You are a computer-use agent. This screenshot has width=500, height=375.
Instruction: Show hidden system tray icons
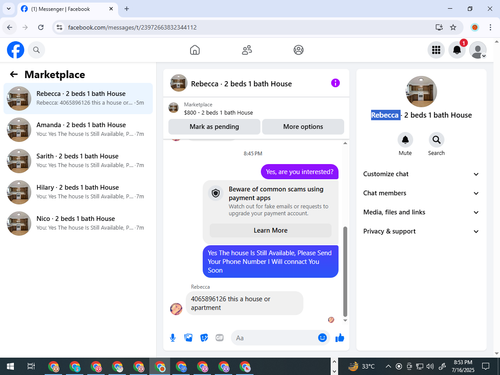tap(388, 367)
